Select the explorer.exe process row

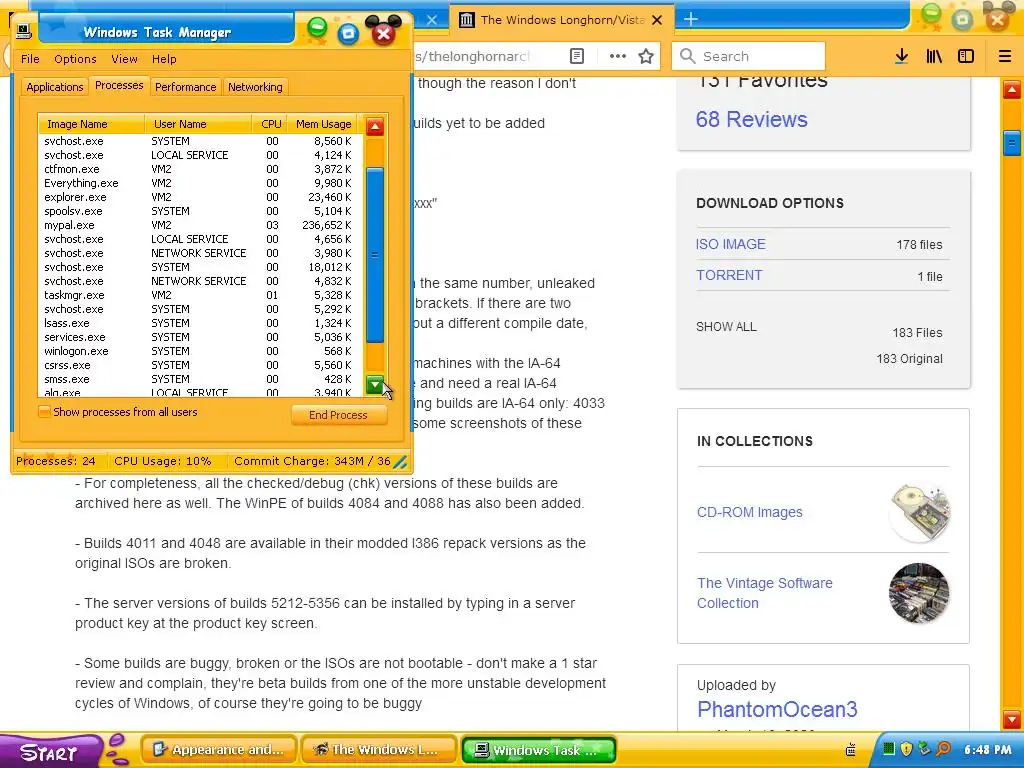coord(199,197)
